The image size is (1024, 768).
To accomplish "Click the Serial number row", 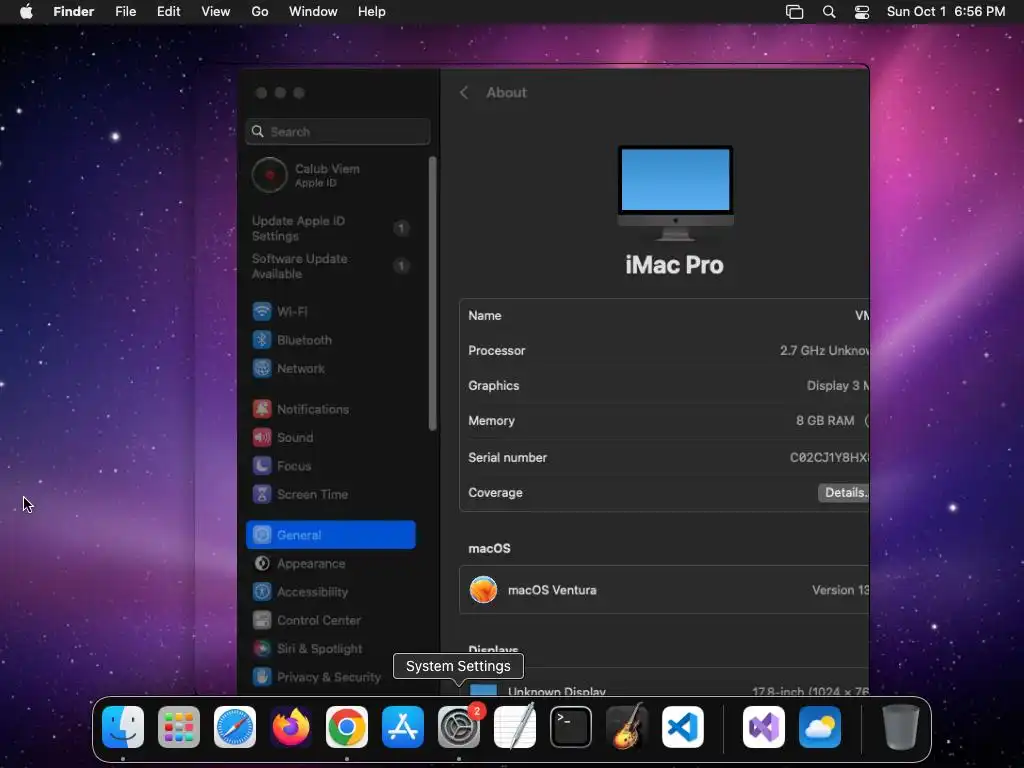I will pos(664,457).
